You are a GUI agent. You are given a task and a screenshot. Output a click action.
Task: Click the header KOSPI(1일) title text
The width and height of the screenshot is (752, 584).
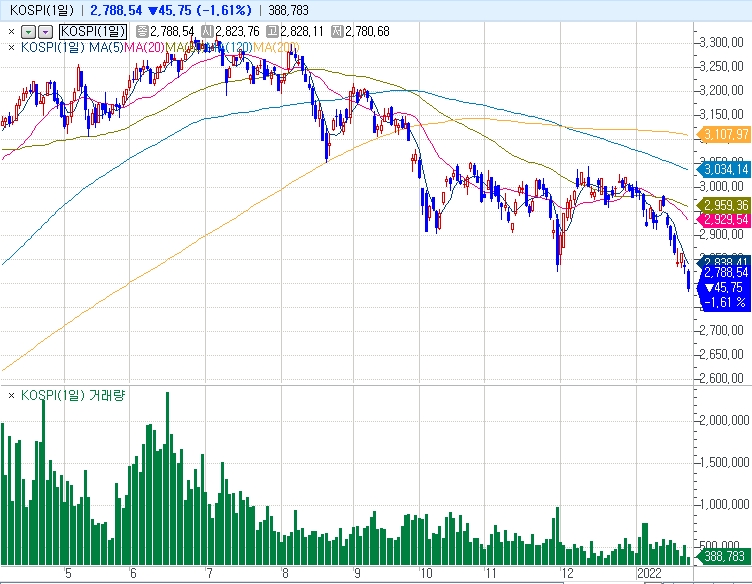pos(42,10)
